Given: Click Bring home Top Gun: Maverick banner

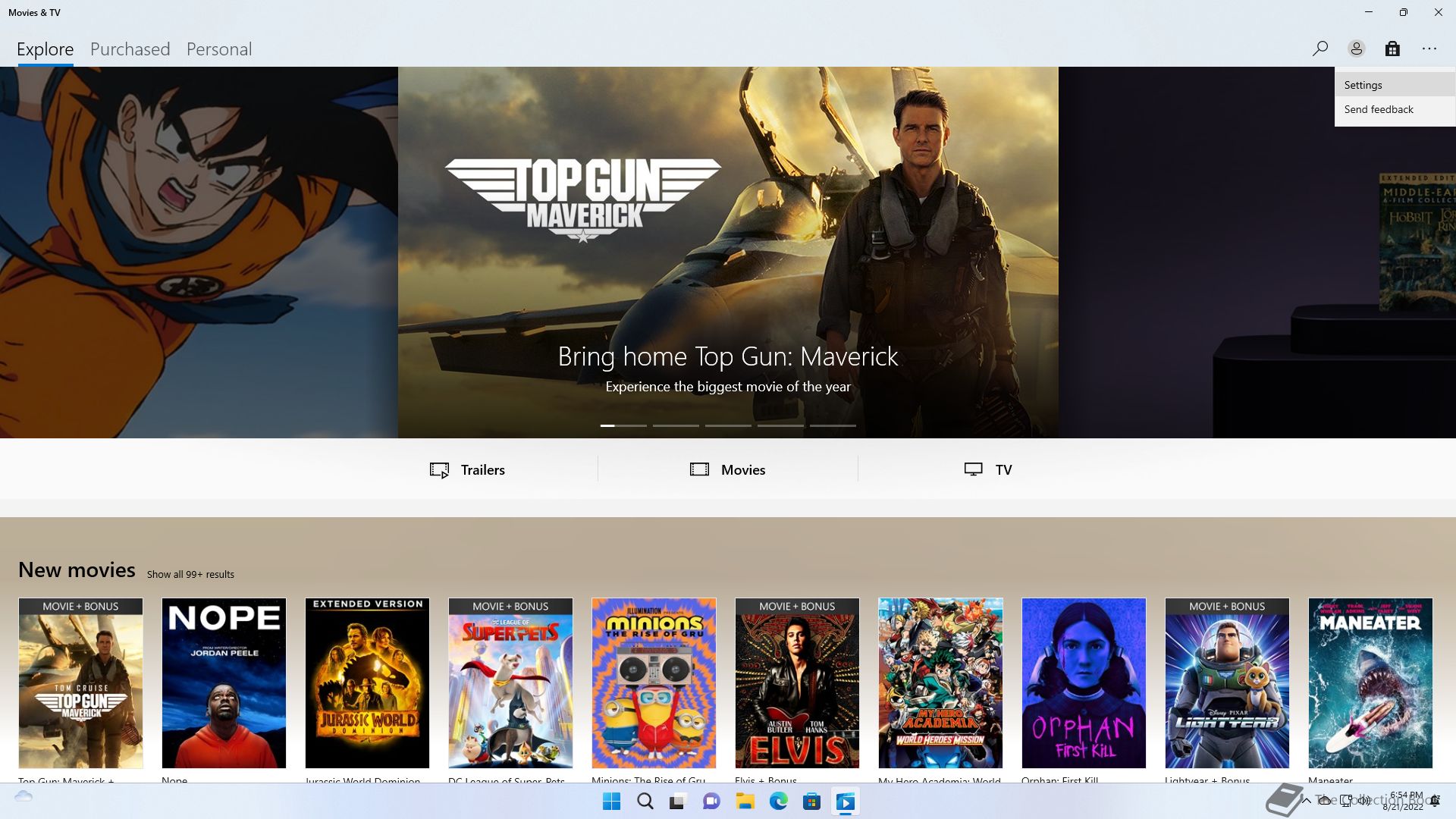Looking at the screenshot, I should click(x=727, y=356).
